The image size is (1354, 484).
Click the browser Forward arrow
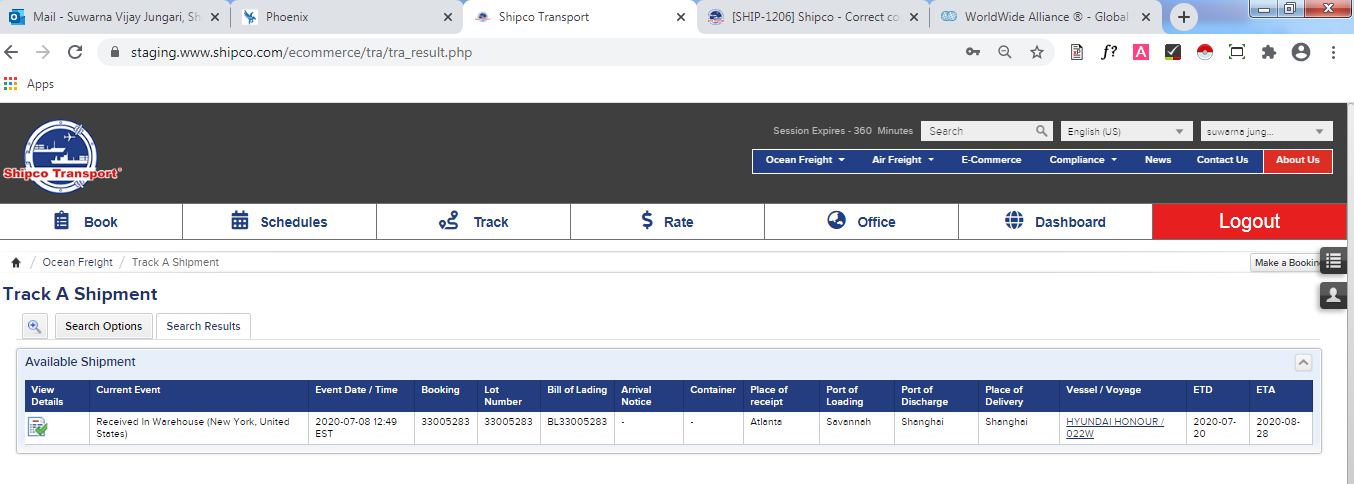tap(43, 52)
